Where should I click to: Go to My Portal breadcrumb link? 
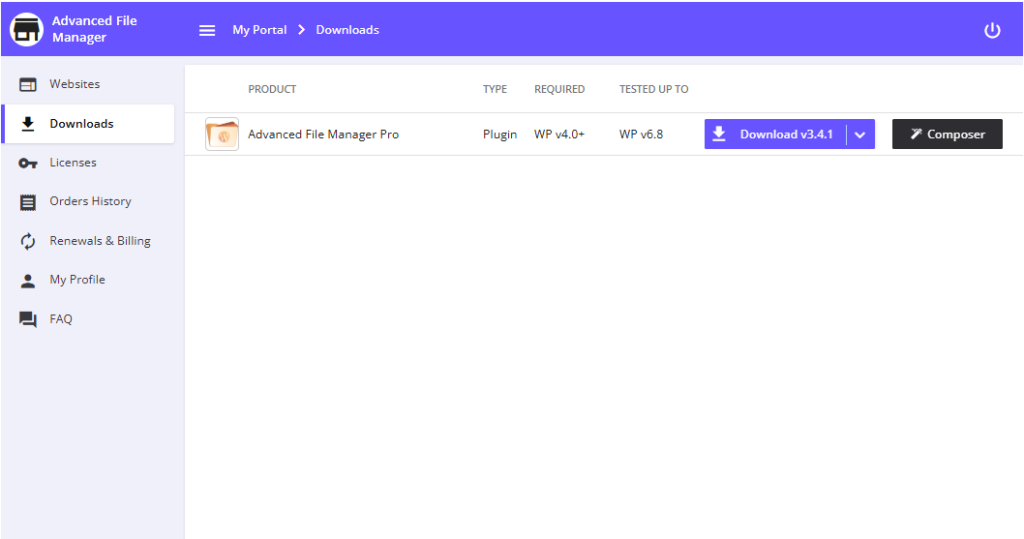click(x=259, y=30)
